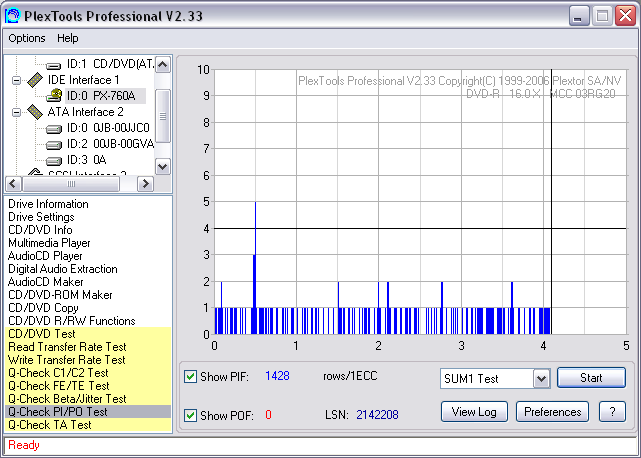Collapse the IDE Interface 1 tree node
The image size is (641, 458).
click(x=16, y=80)
